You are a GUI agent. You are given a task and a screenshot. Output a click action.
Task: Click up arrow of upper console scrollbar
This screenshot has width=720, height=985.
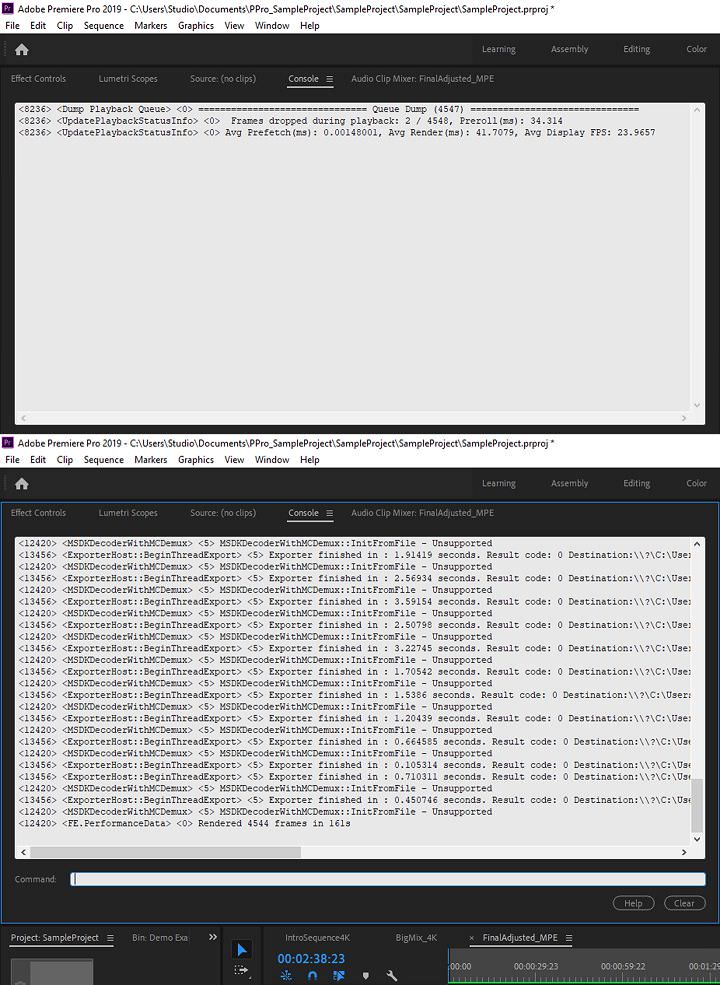click(696, 109)
